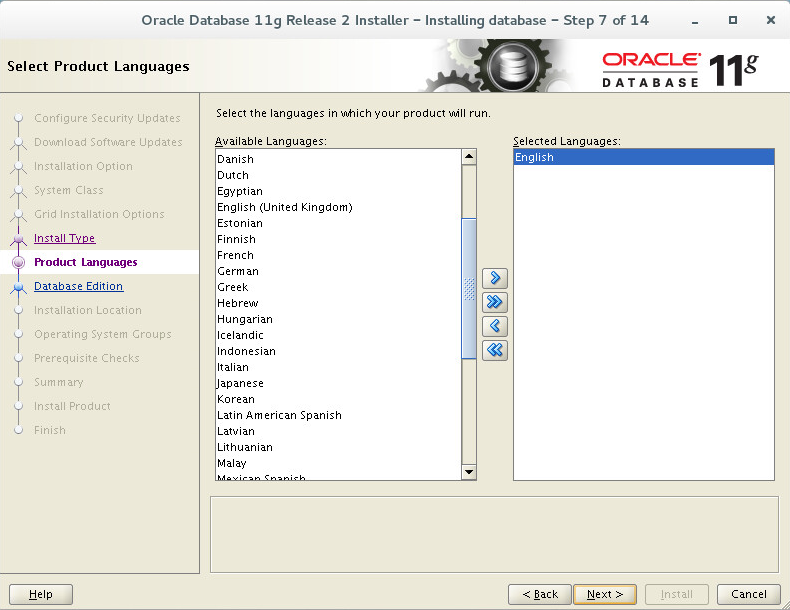
Task: Select Korean in Available Languages
Action: 338,399
